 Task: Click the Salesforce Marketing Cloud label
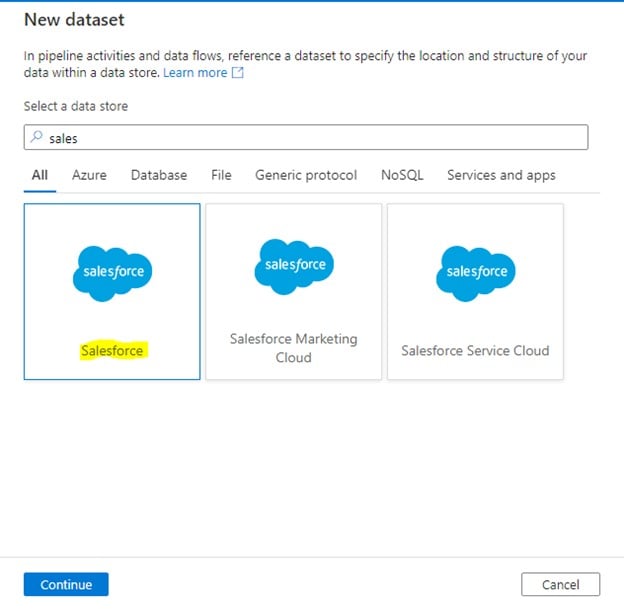coord(294,348)
